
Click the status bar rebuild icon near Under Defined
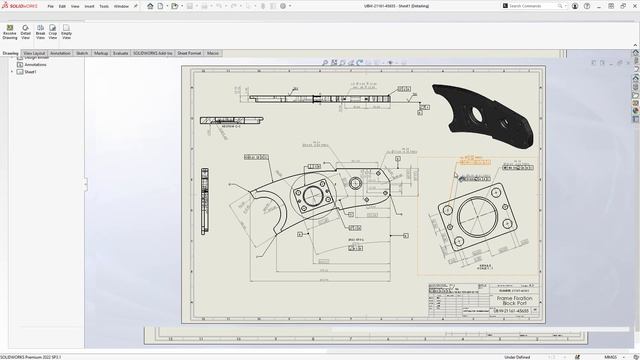[577, 357]
